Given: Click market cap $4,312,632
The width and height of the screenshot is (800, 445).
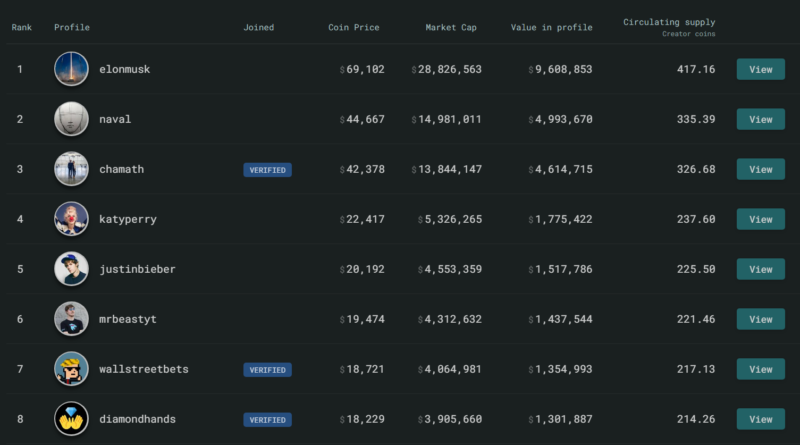Looking at the screenshot, I should tap(449, 319).
